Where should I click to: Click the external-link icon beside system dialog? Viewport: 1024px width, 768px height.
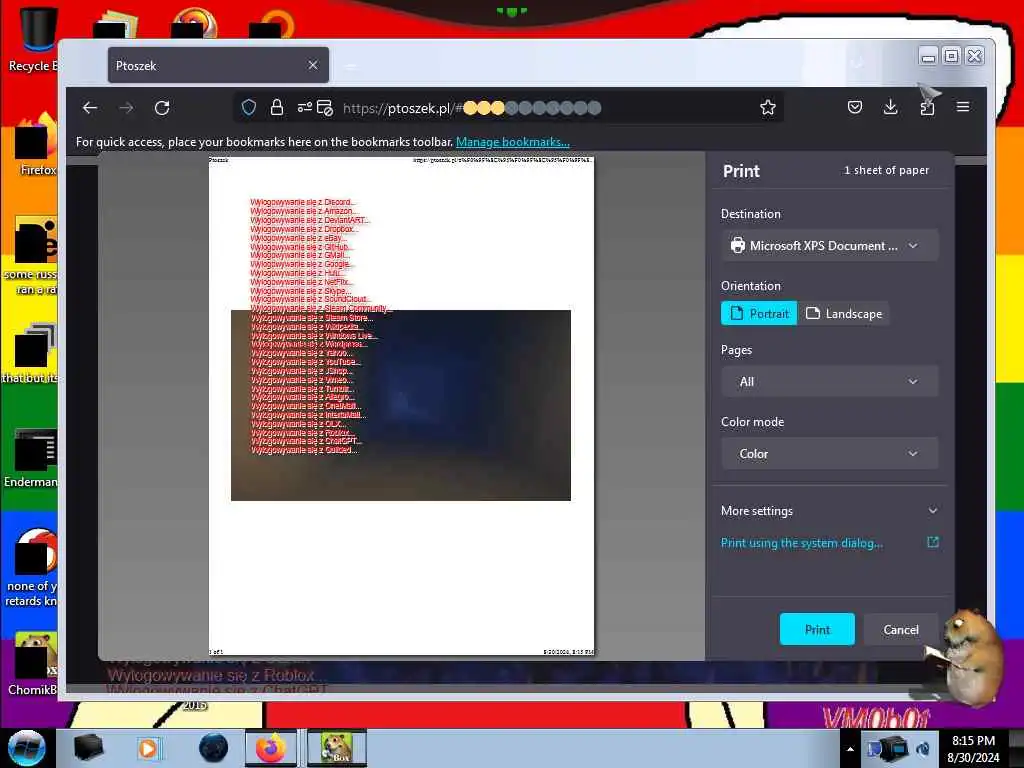pos(933,542)
